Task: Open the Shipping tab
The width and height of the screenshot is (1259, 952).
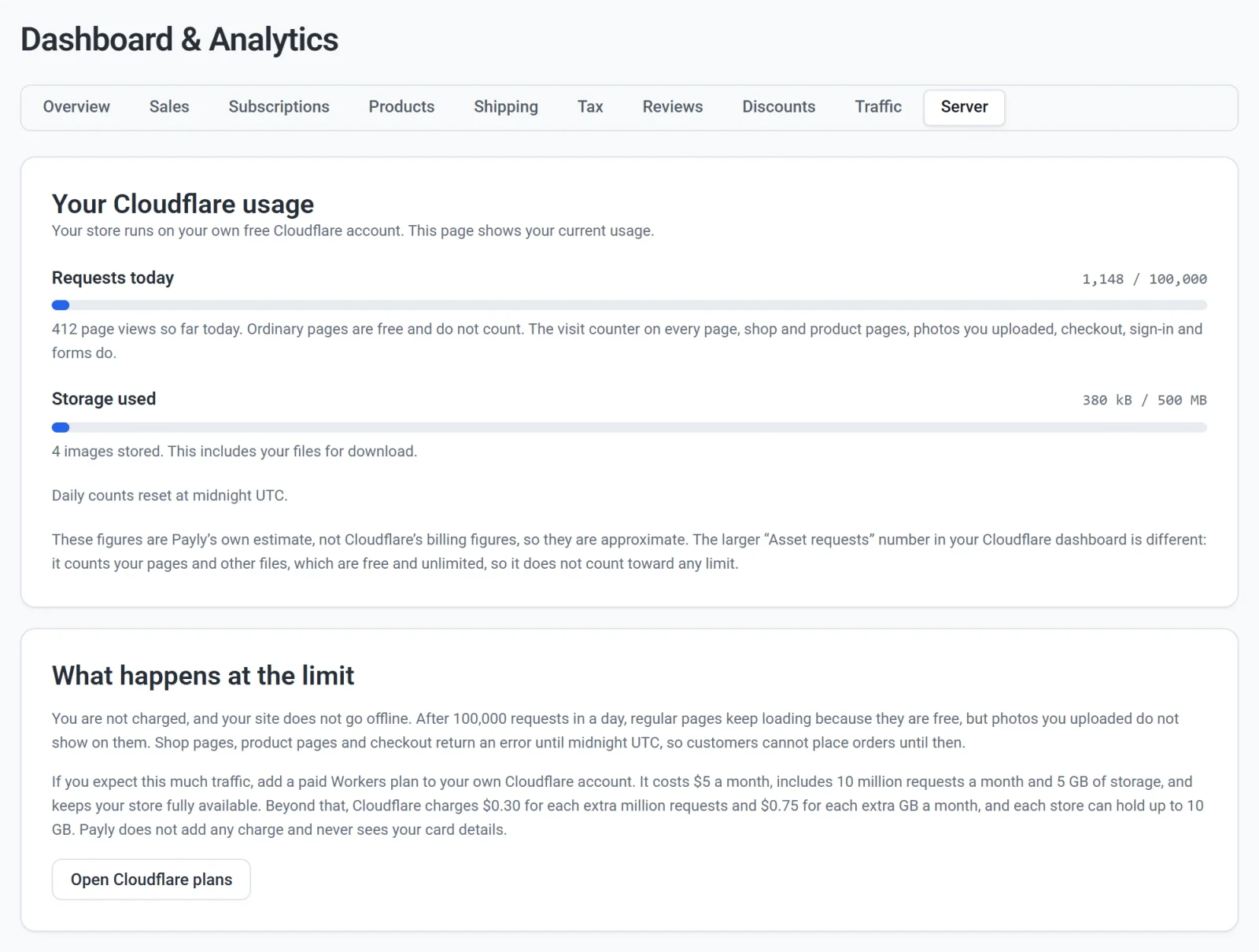Action: tap(506, 107)
